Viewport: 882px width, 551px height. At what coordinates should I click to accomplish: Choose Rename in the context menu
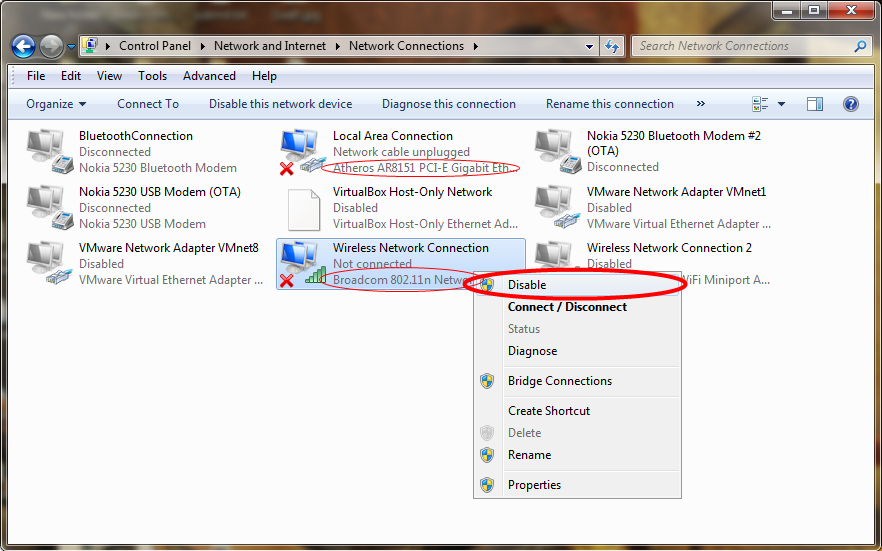click(x=577, y=455)
